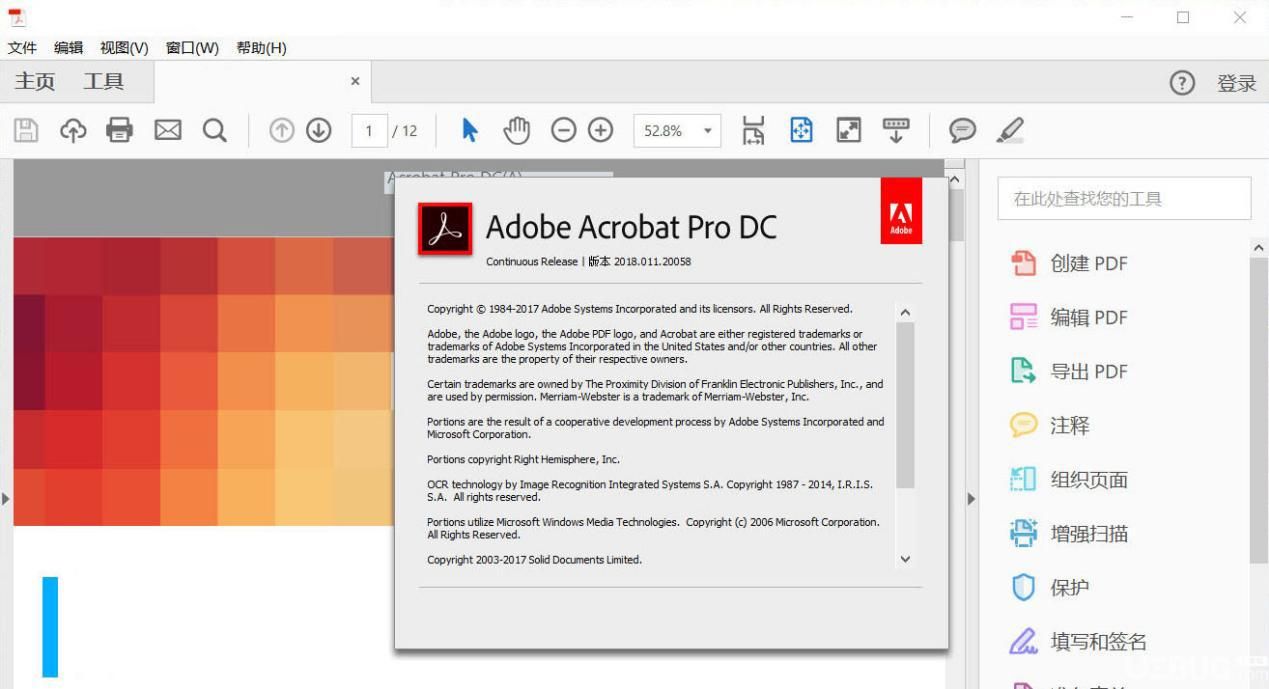Activate the selection arrow tool
Screen dimensions: 1269x689
tap(470, 130)
